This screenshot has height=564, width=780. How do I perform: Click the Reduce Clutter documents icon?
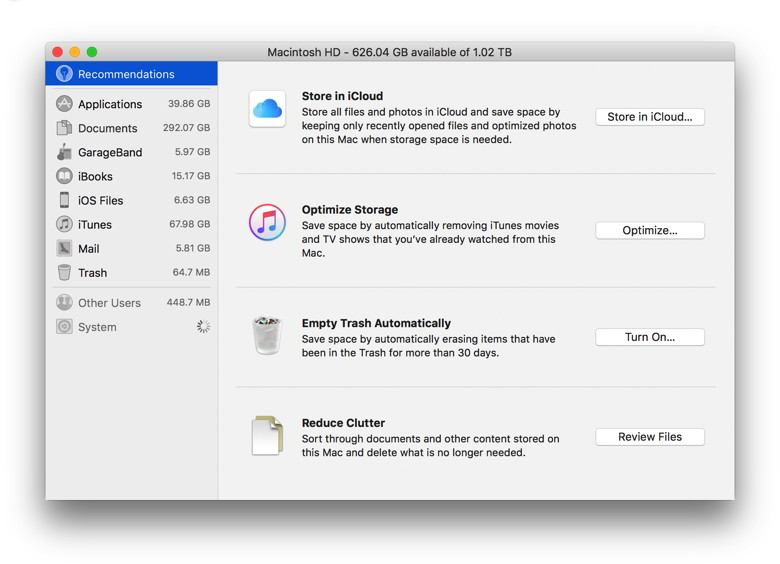tap(267, 436)
